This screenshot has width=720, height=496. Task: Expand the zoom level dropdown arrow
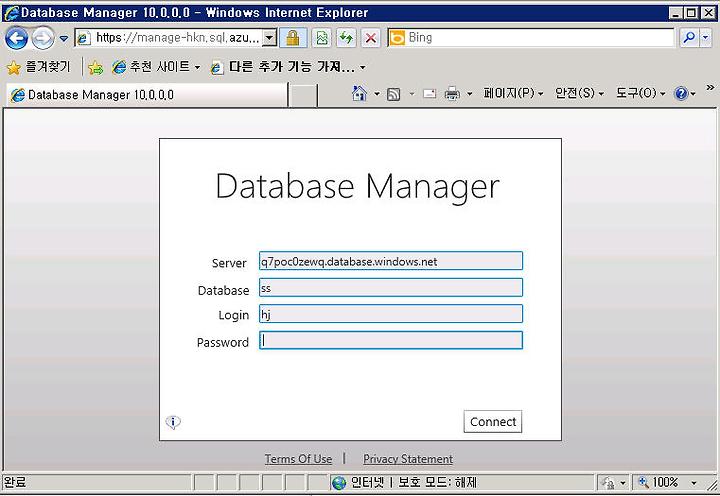point(694,483)
